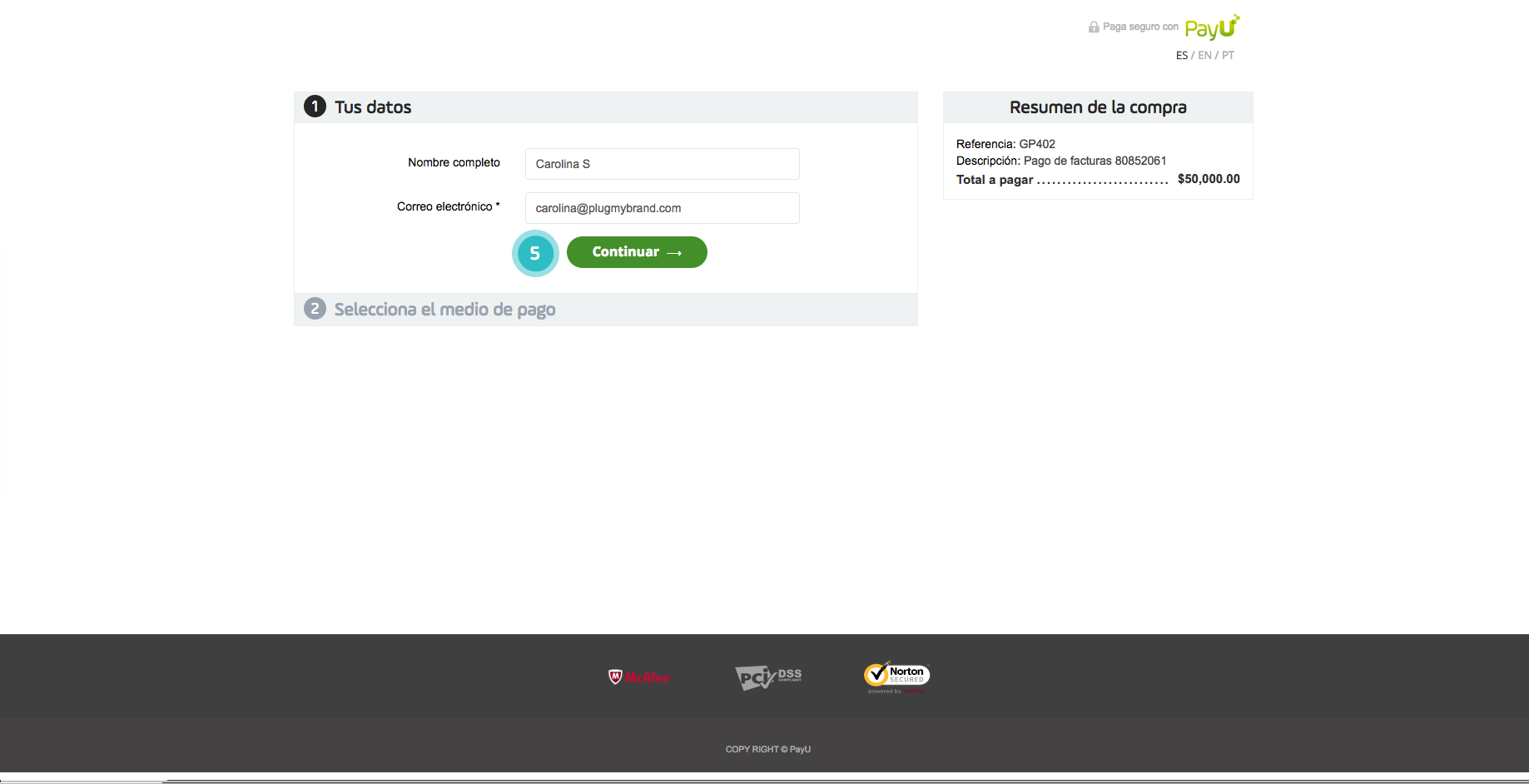The image size is (1529, 784).
Task: Expand the 'Selecciona el medio de pago' section
Action: [x=444, y=309]
